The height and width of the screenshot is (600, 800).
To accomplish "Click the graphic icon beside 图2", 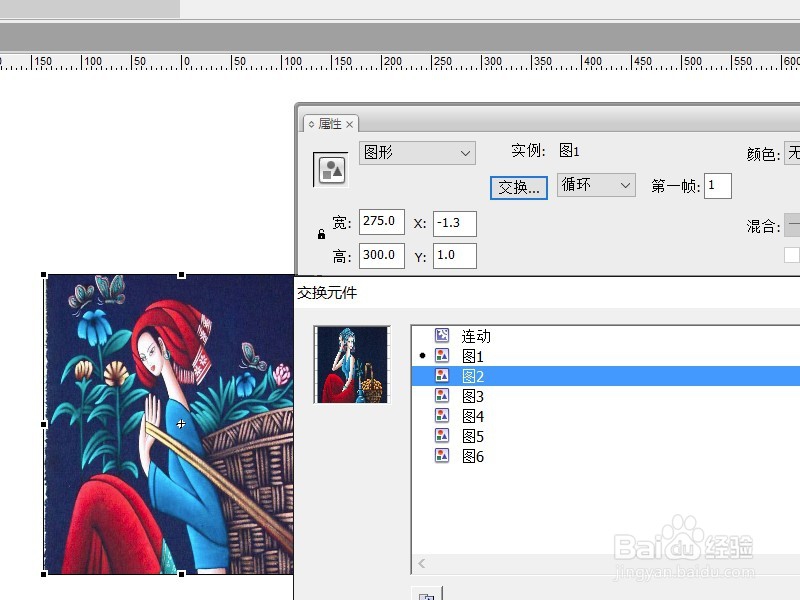I will pos(442,376).
